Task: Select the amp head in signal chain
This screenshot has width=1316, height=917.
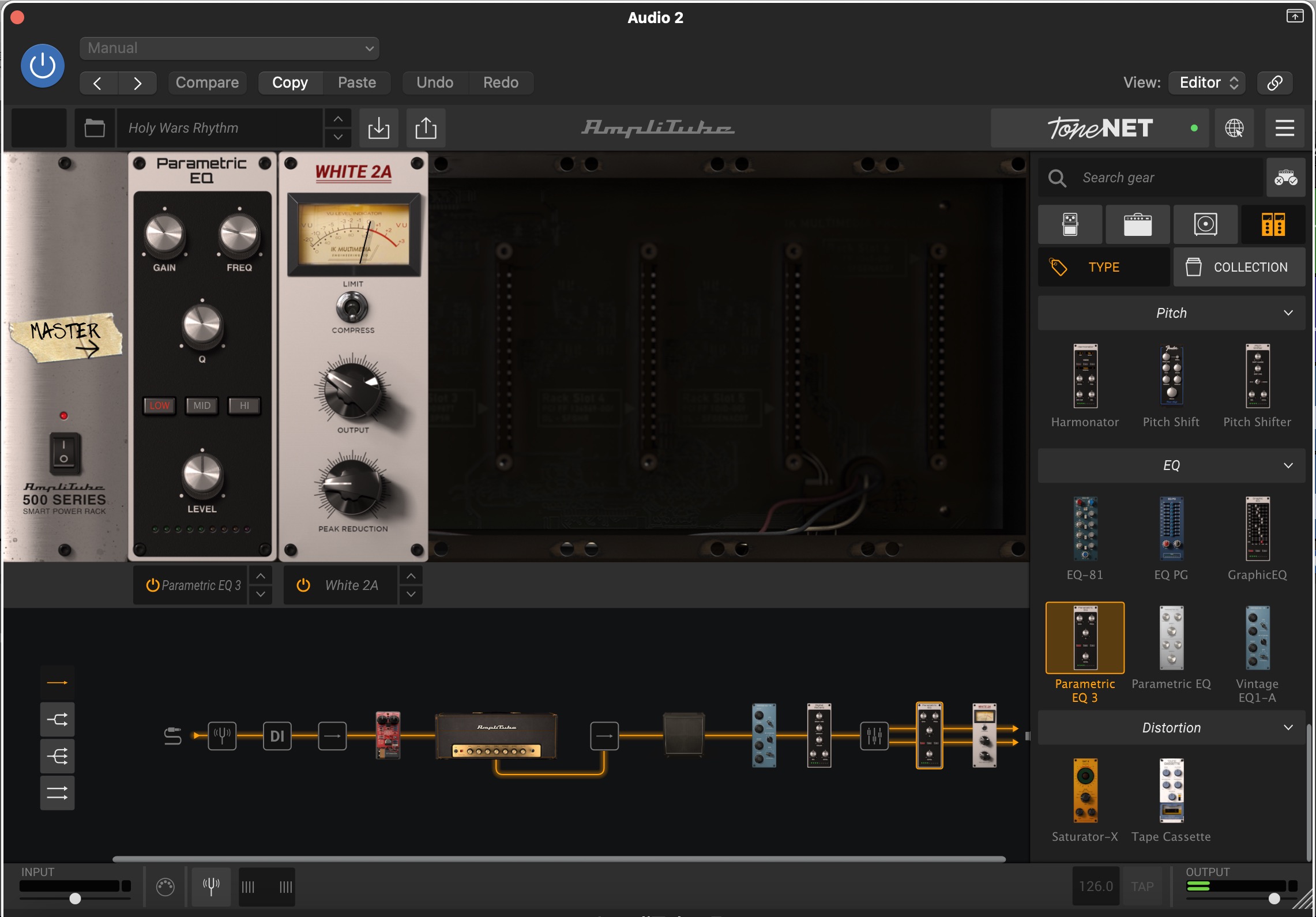Action: 497,736
